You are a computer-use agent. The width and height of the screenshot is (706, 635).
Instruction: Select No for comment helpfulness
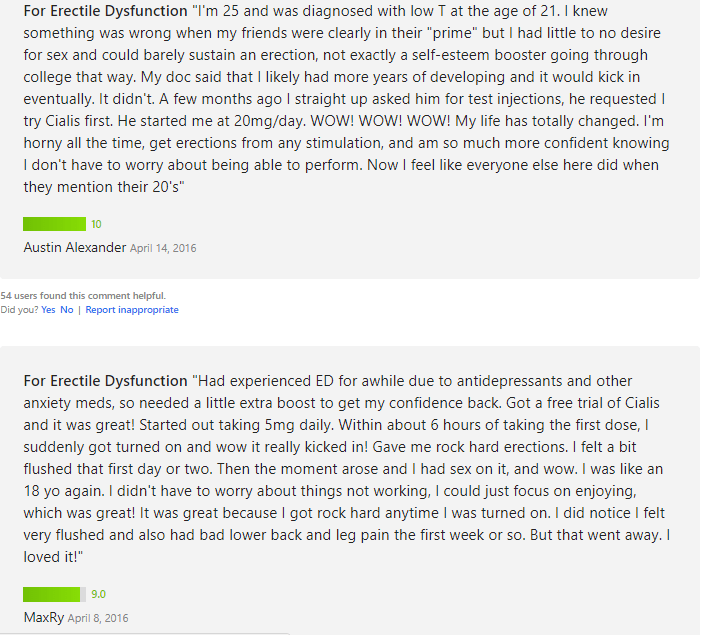[x=67, y=310]
